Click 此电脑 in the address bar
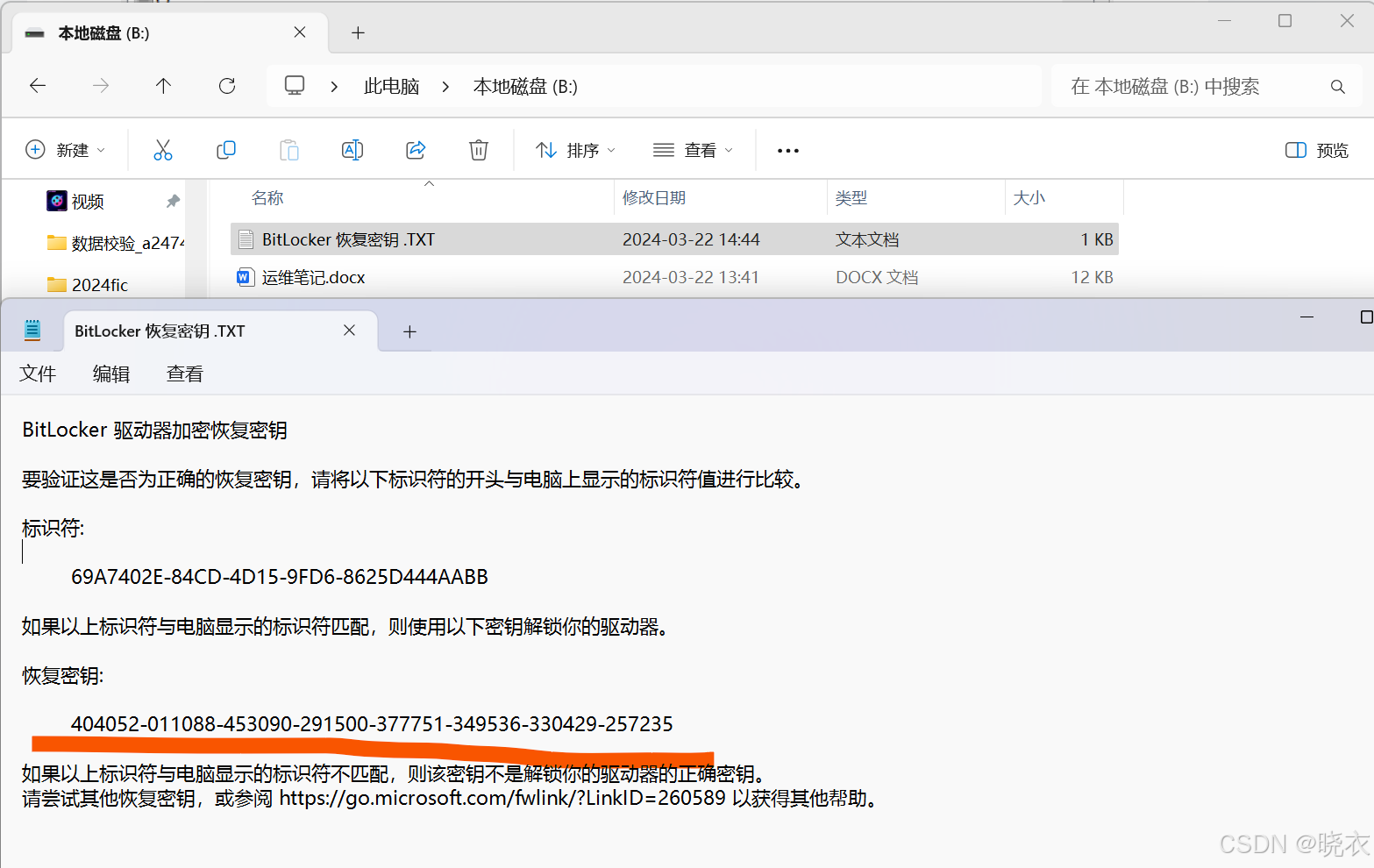The height and width of the screenshot is (868, 1374). pos(391,86)
